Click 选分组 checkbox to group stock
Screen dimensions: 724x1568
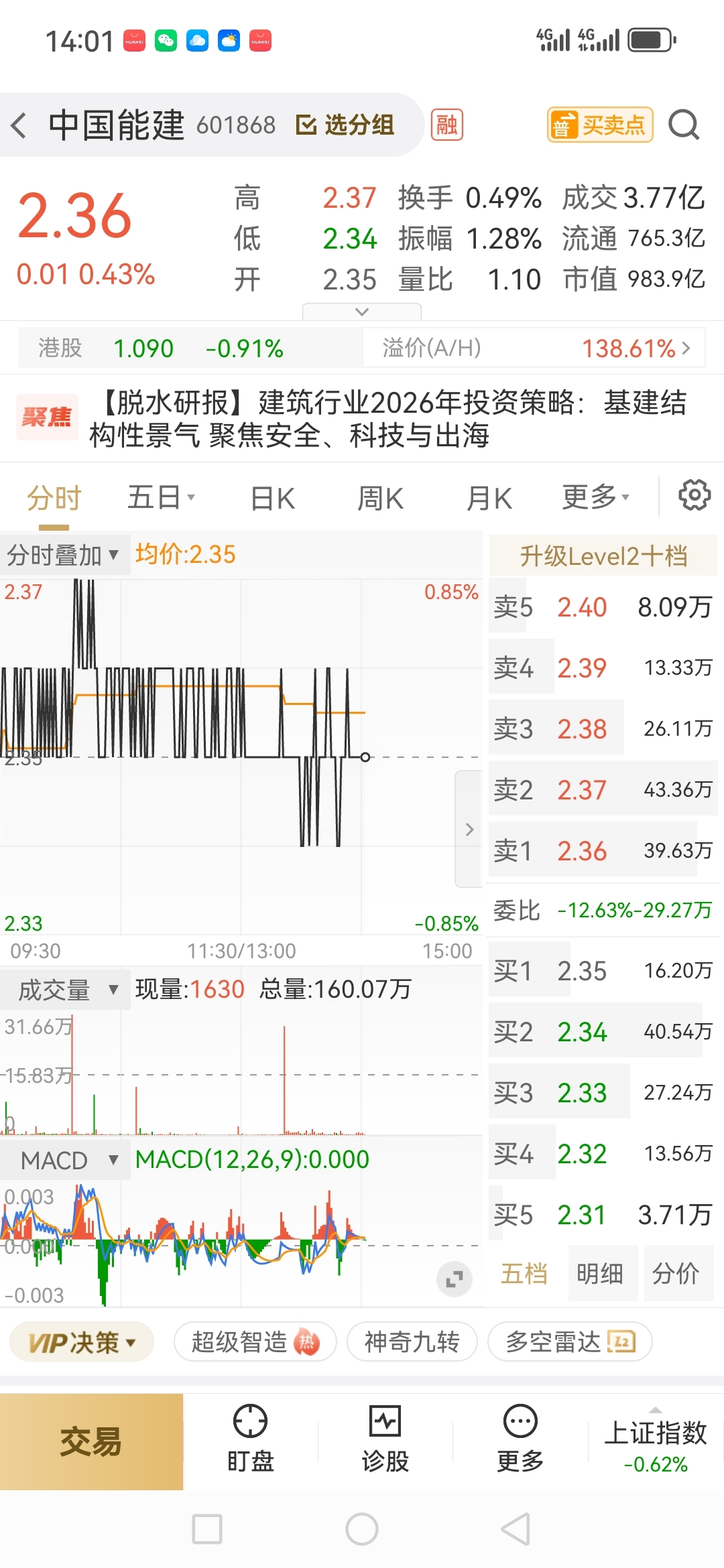[345, 125]
